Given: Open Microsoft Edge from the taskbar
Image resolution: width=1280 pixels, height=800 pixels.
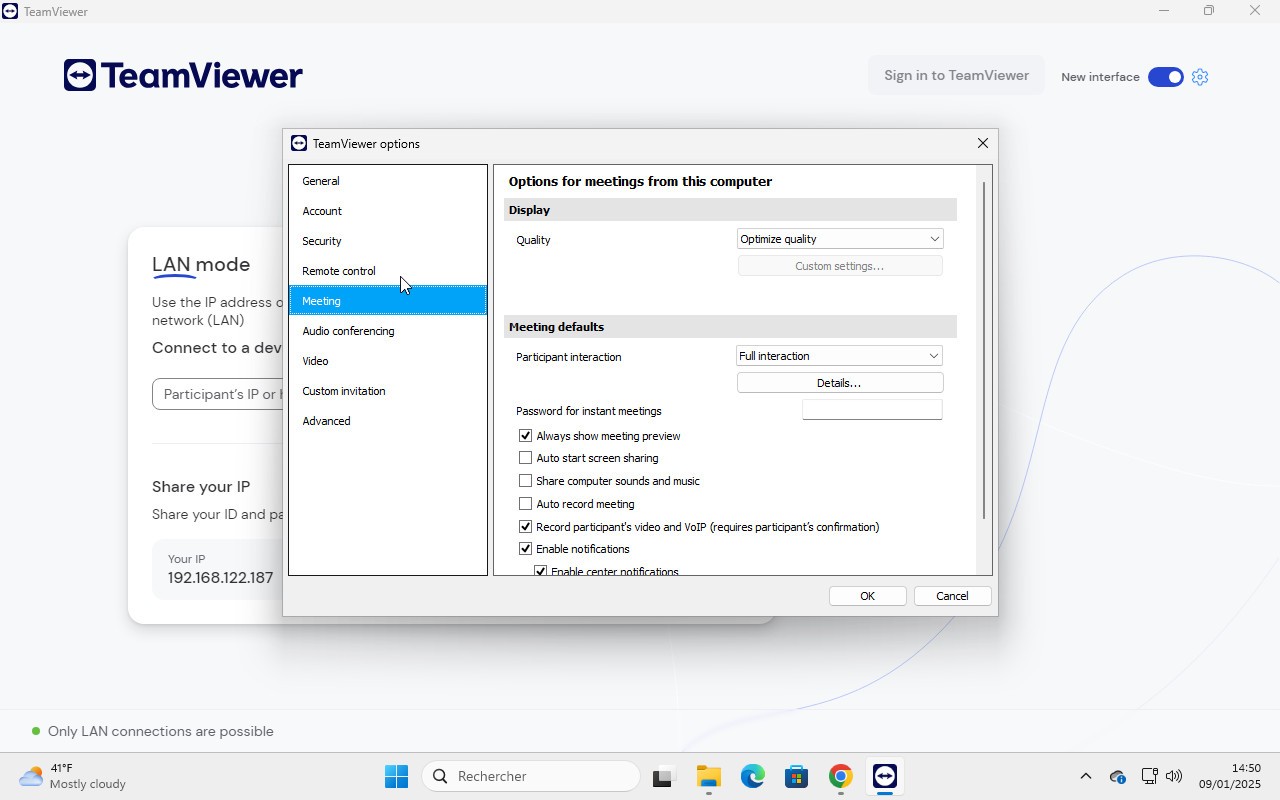Looking at the screenshot, I should pyautogui.click(x=752, y=776).
